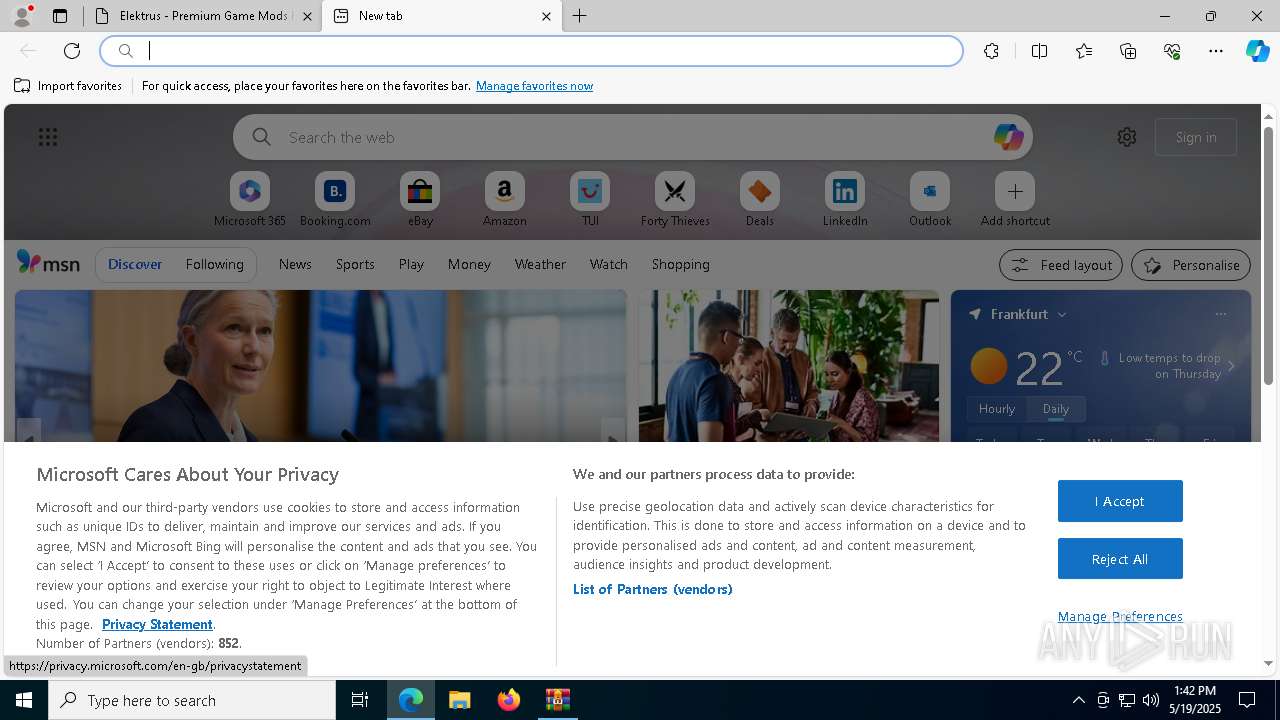Close the Elektrus tab
The image size is (1280, 720).
(307, 16)
